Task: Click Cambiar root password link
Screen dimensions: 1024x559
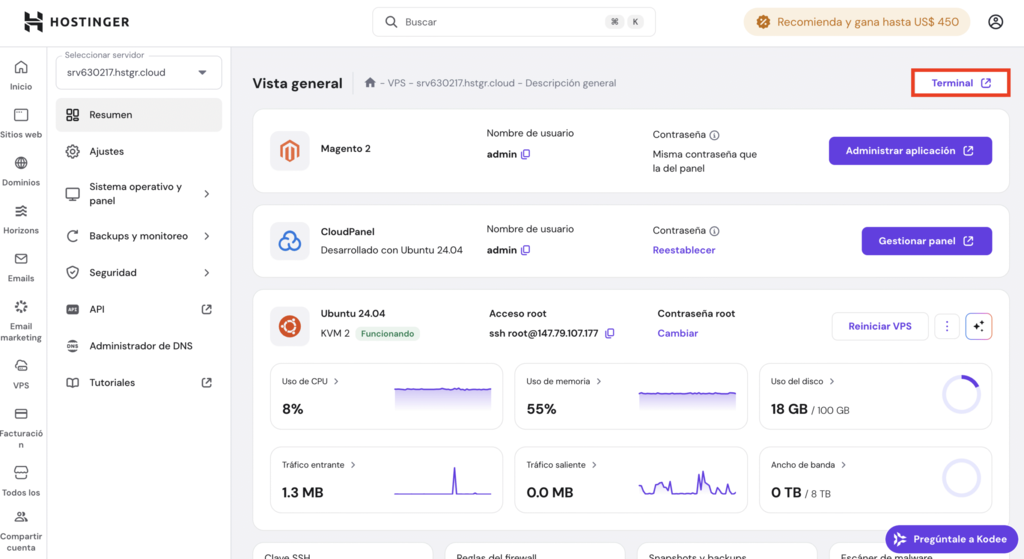Action: (x=677, y=333)
